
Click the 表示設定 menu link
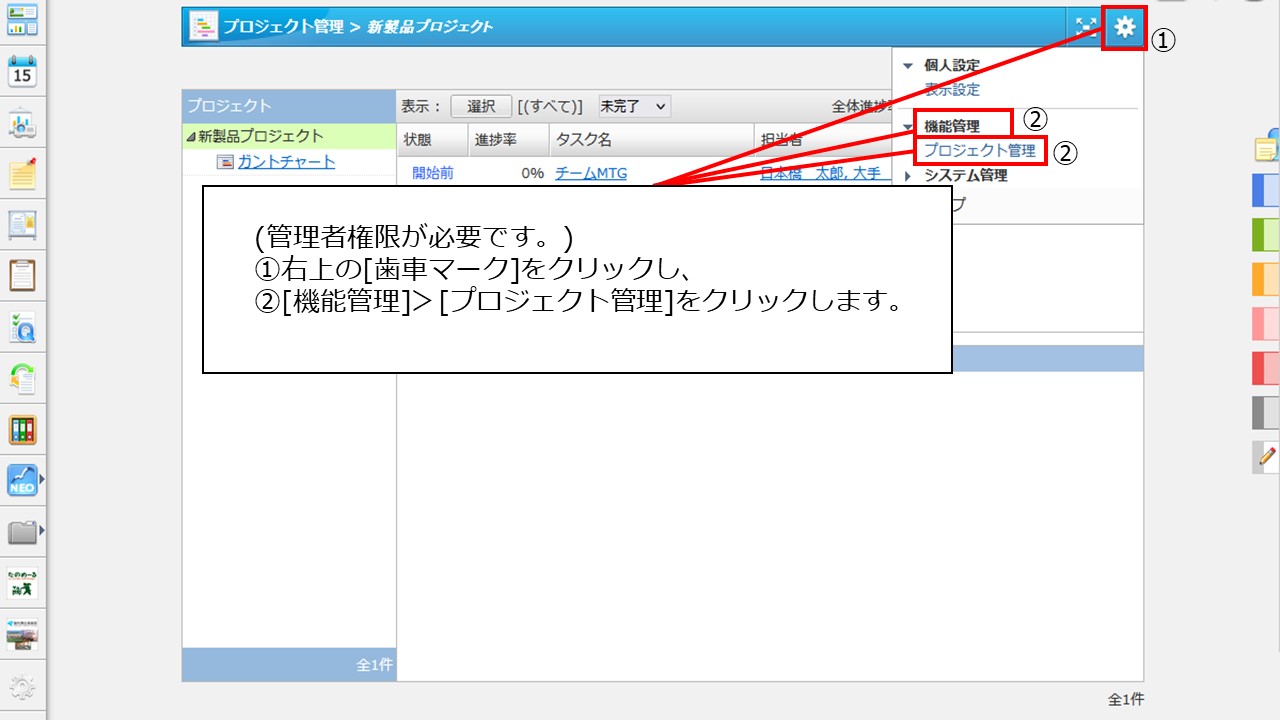[x=952, y=89]
